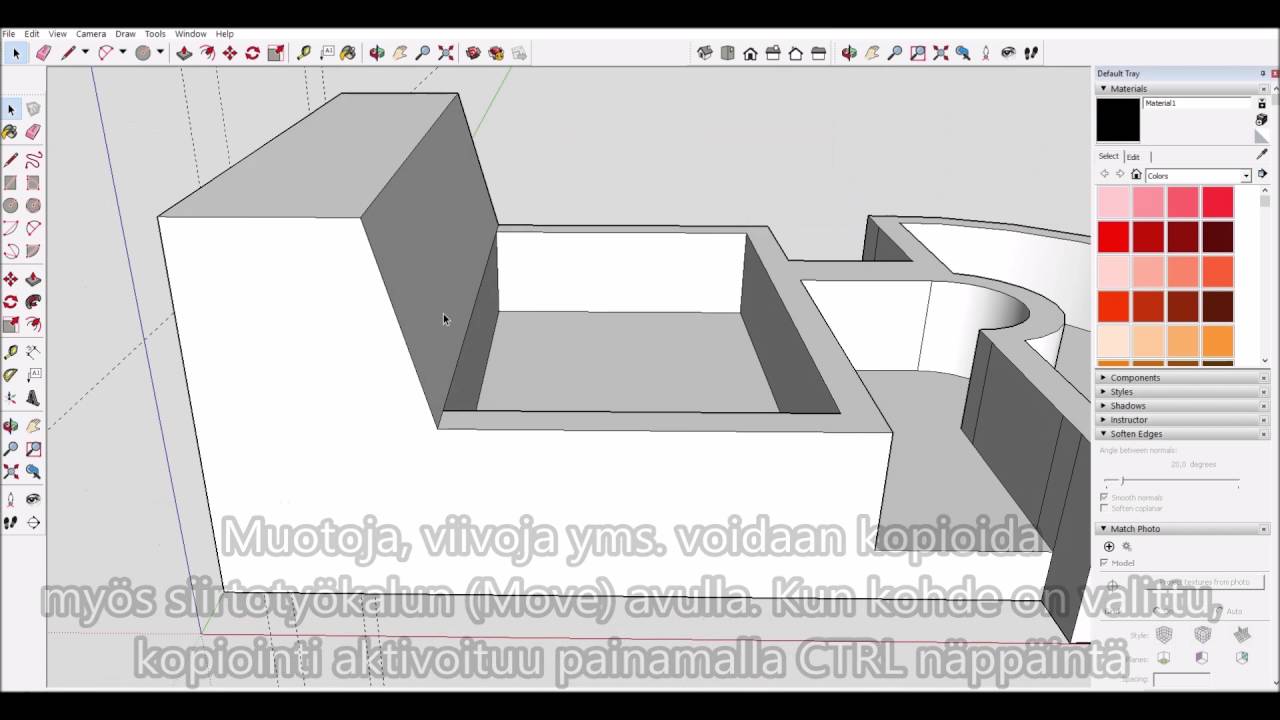Open the shape tool dropdown arrow
This screenshot has height=720, width=1280.
(160, 53)
